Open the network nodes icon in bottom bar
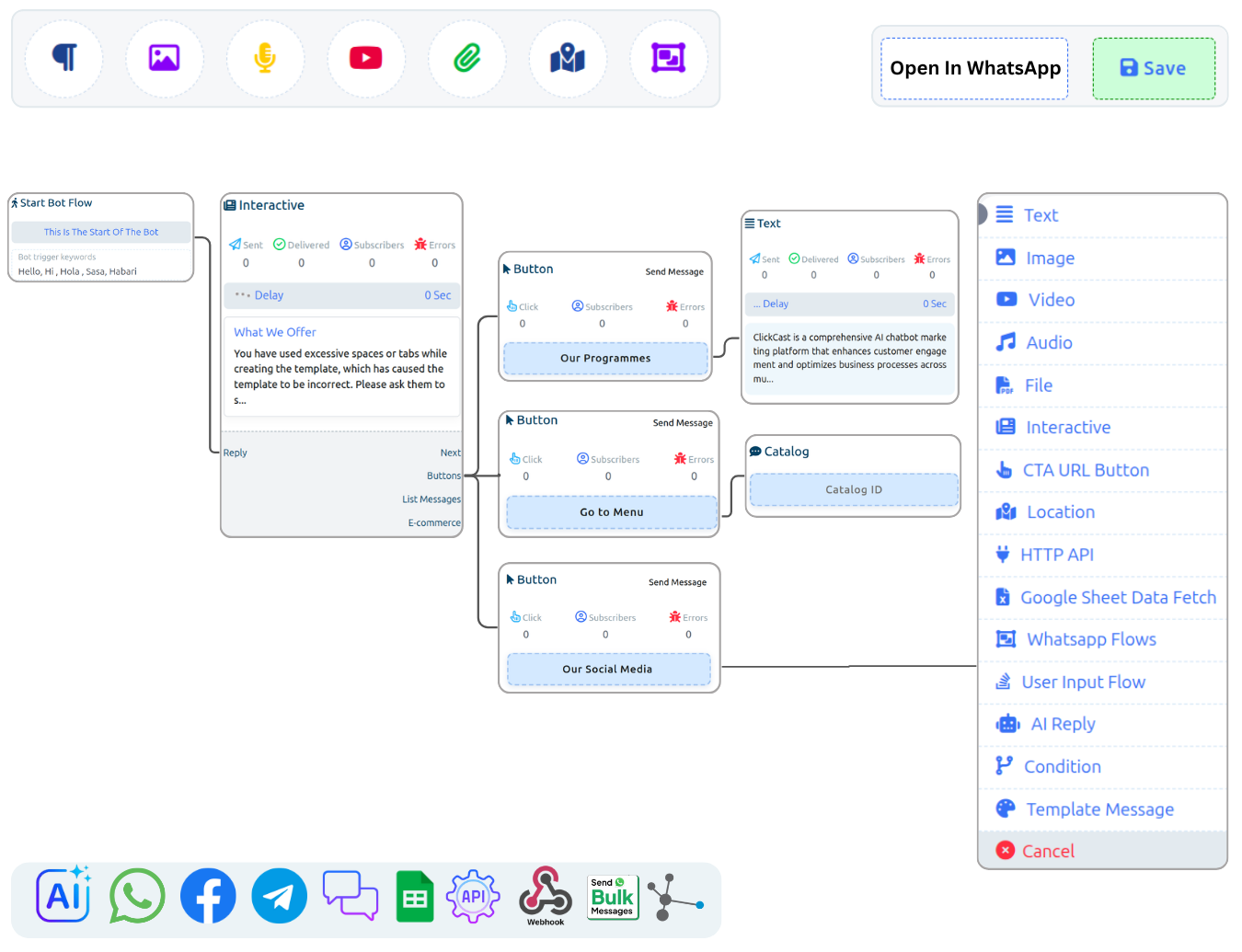The height and width of the screenshot is (952, 1242). [675, 898]
